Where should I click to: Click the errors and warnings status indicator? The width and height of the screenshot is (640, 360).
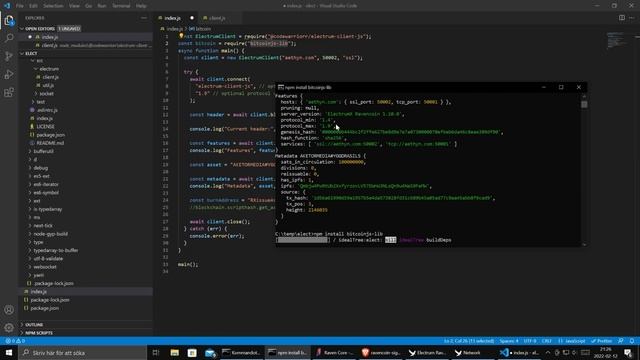[15, 341]
